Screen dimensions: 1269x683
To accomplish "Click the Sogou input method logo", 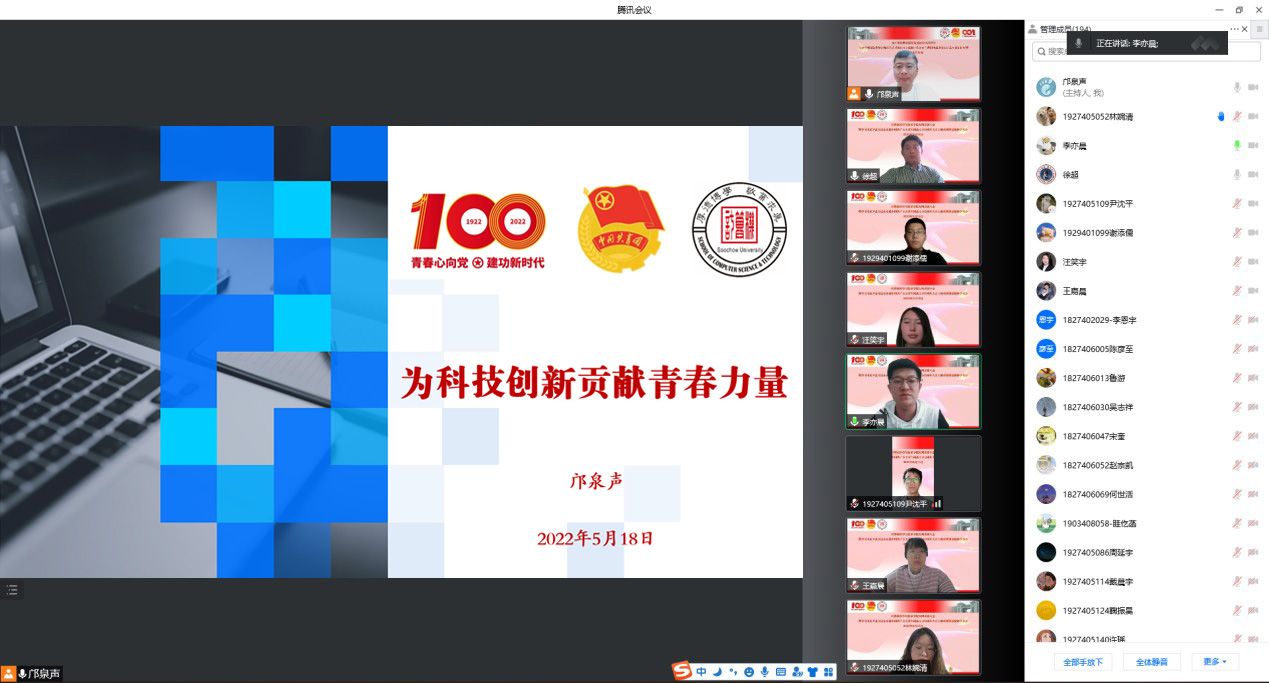I will coord(682,671).
